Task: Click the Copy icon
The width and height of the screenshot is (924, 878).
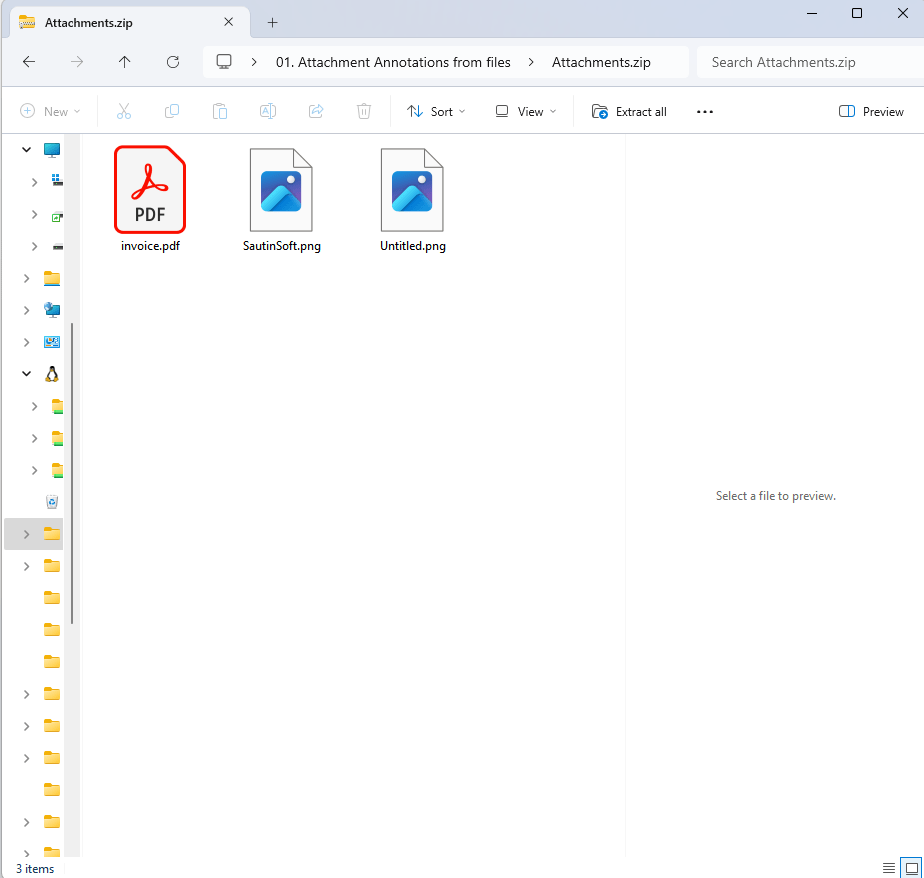Action: coord(172,111)
